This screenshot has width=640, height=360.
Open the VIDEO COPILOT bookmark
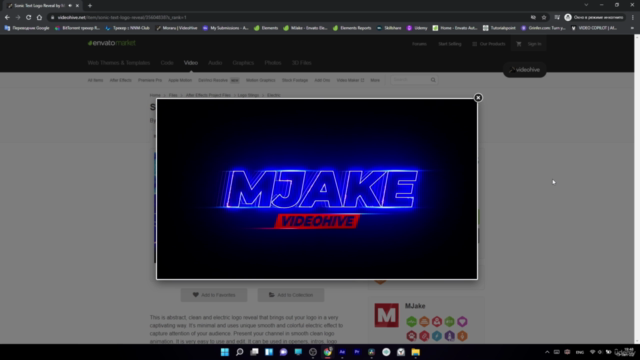(x=594, y=28)
